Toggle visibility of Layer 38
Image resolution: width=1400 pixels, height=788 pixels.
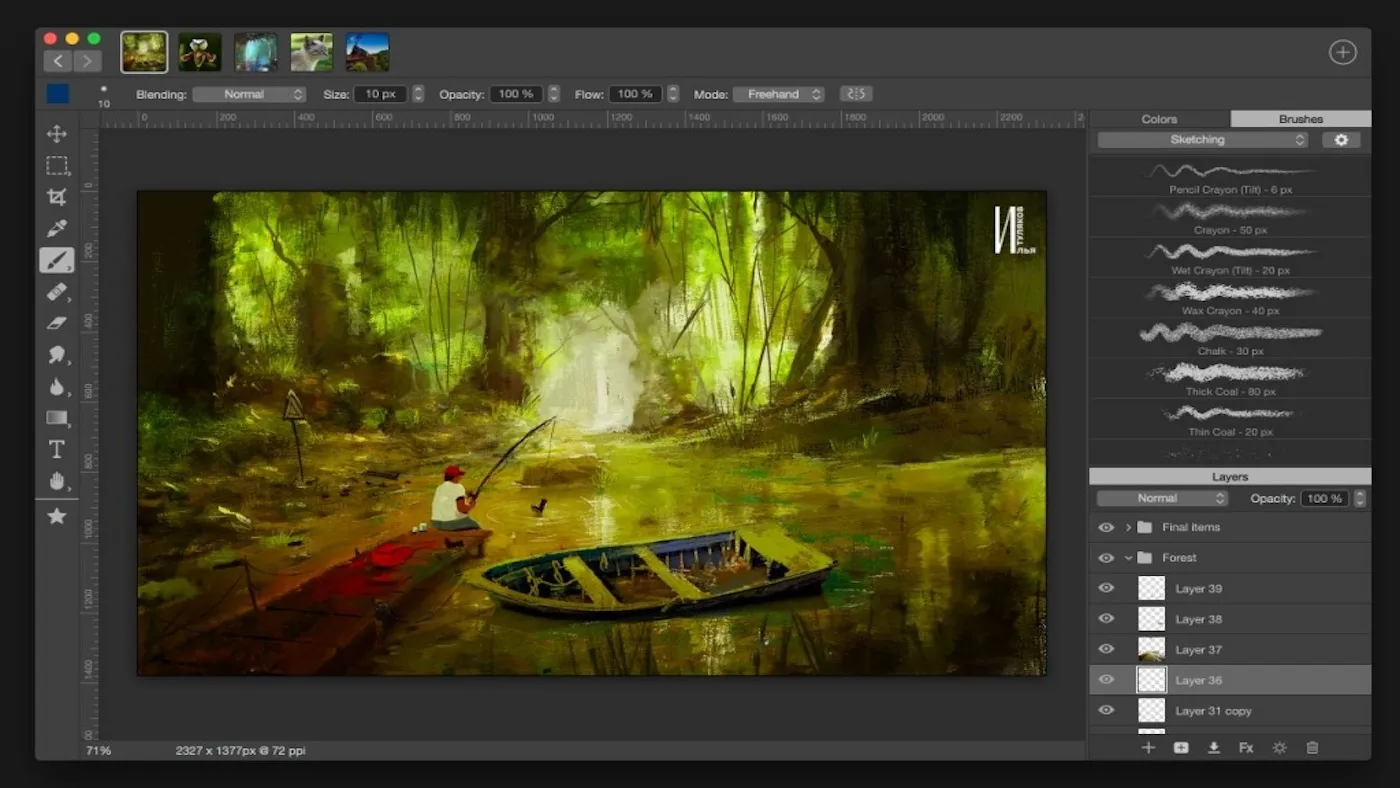click(1106, 618)
